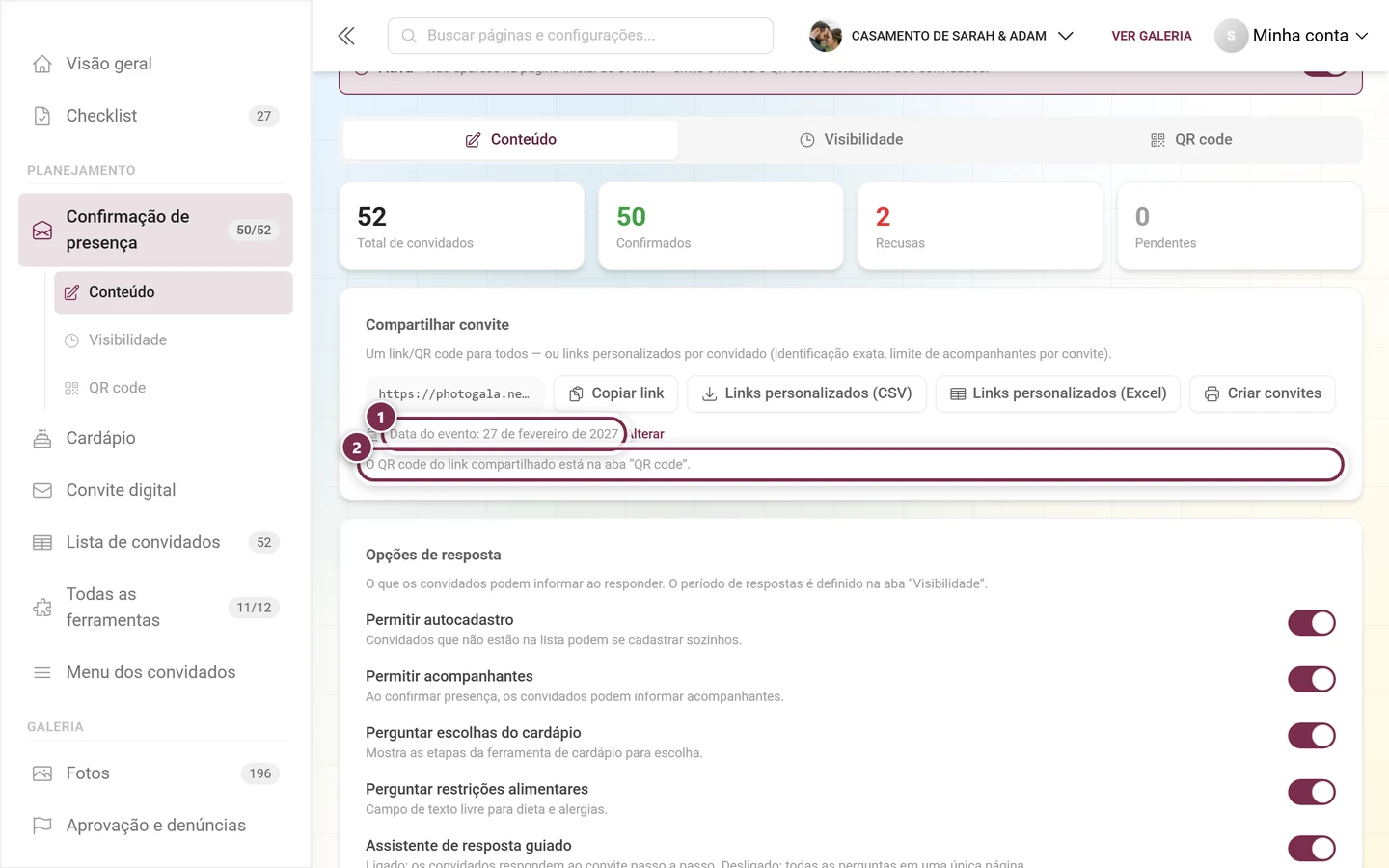
Task: Open Conteúdo sub-item in sidebar
Action: tap(174, 292)
